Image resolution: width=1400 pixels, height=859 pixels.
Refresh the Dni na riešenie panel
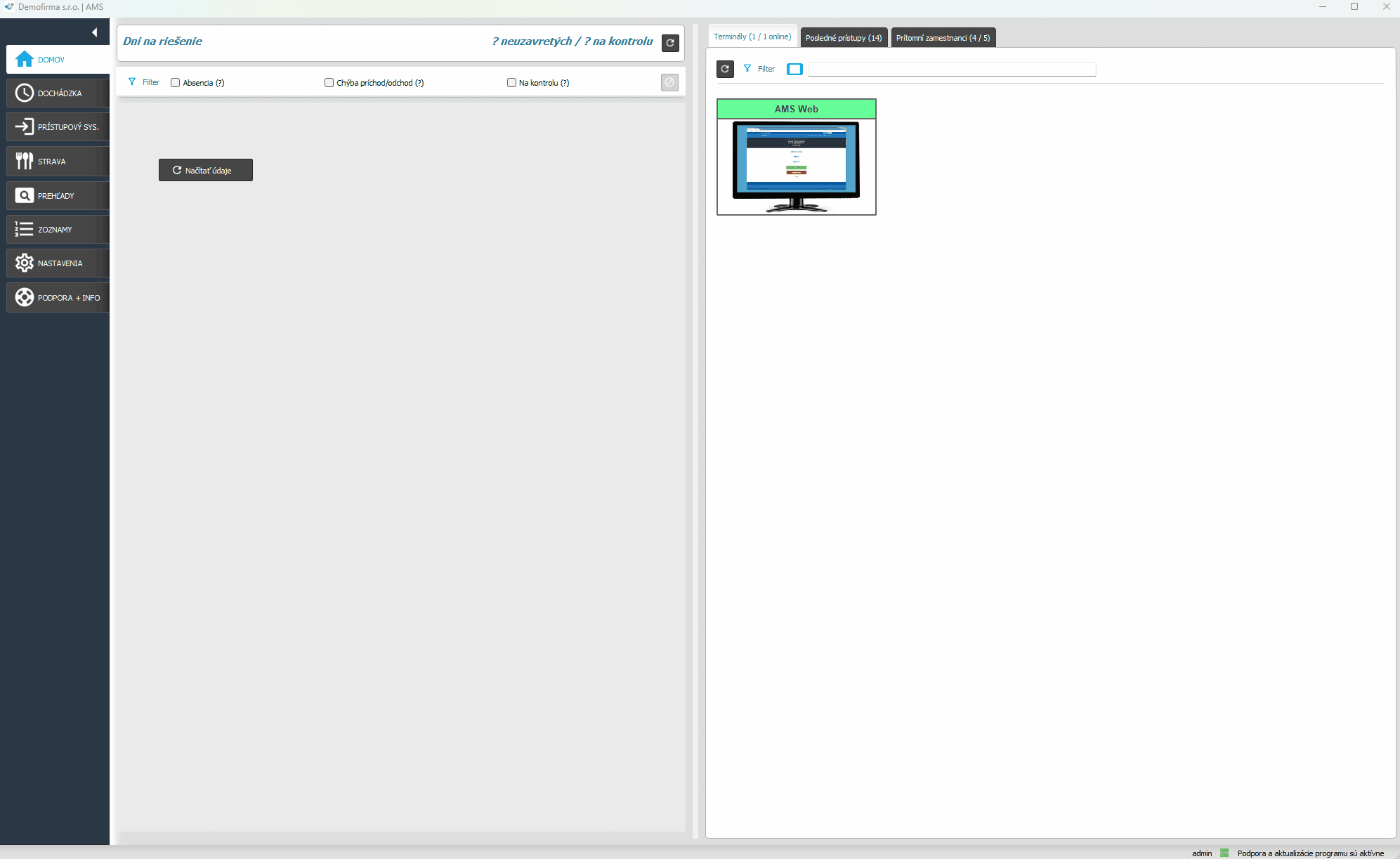click(x=670, y=43)
